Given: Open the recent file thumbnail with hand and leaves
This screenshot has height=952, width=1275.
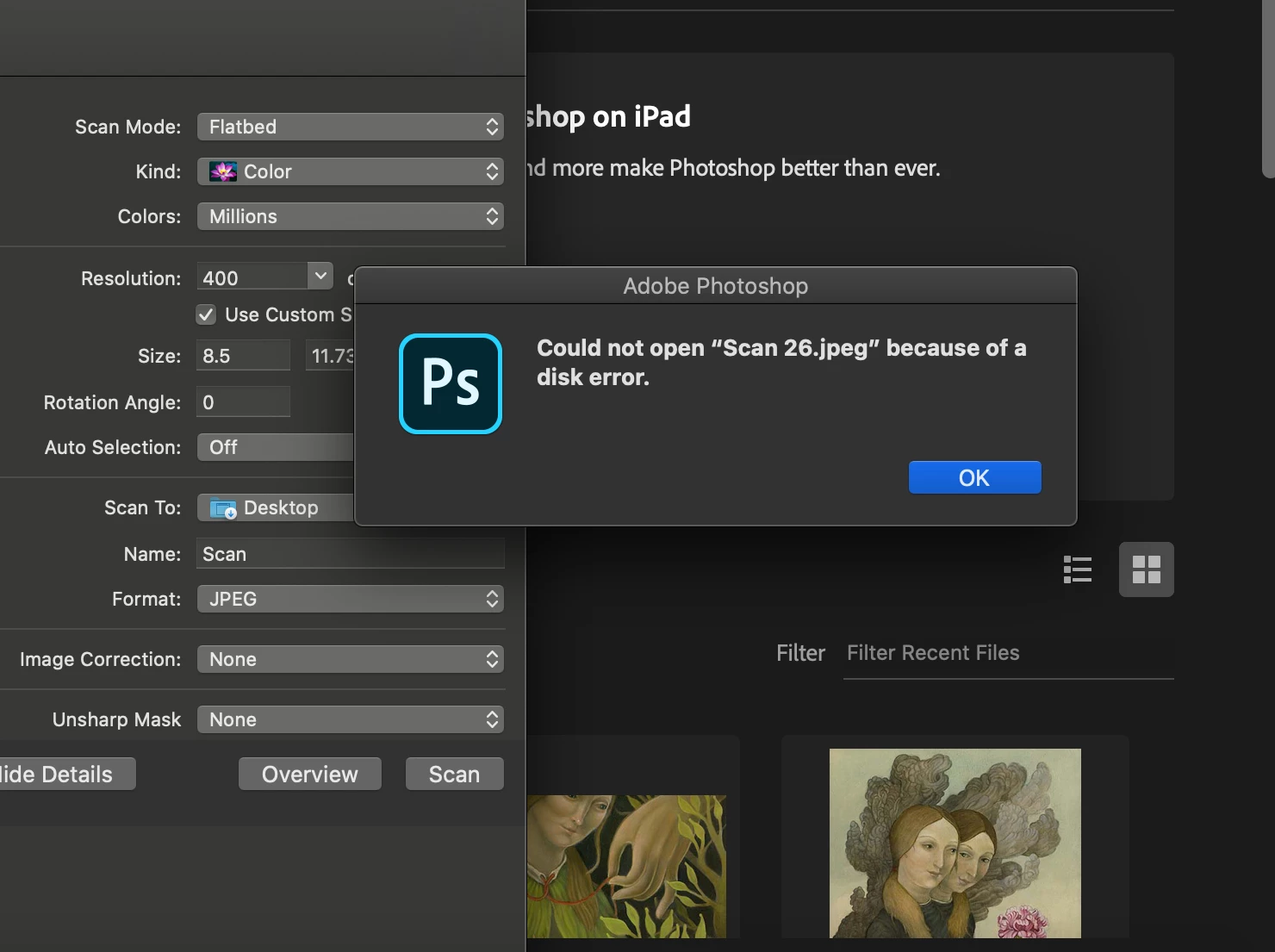Looking at the screenshot, I should click(x=627, y=866).
